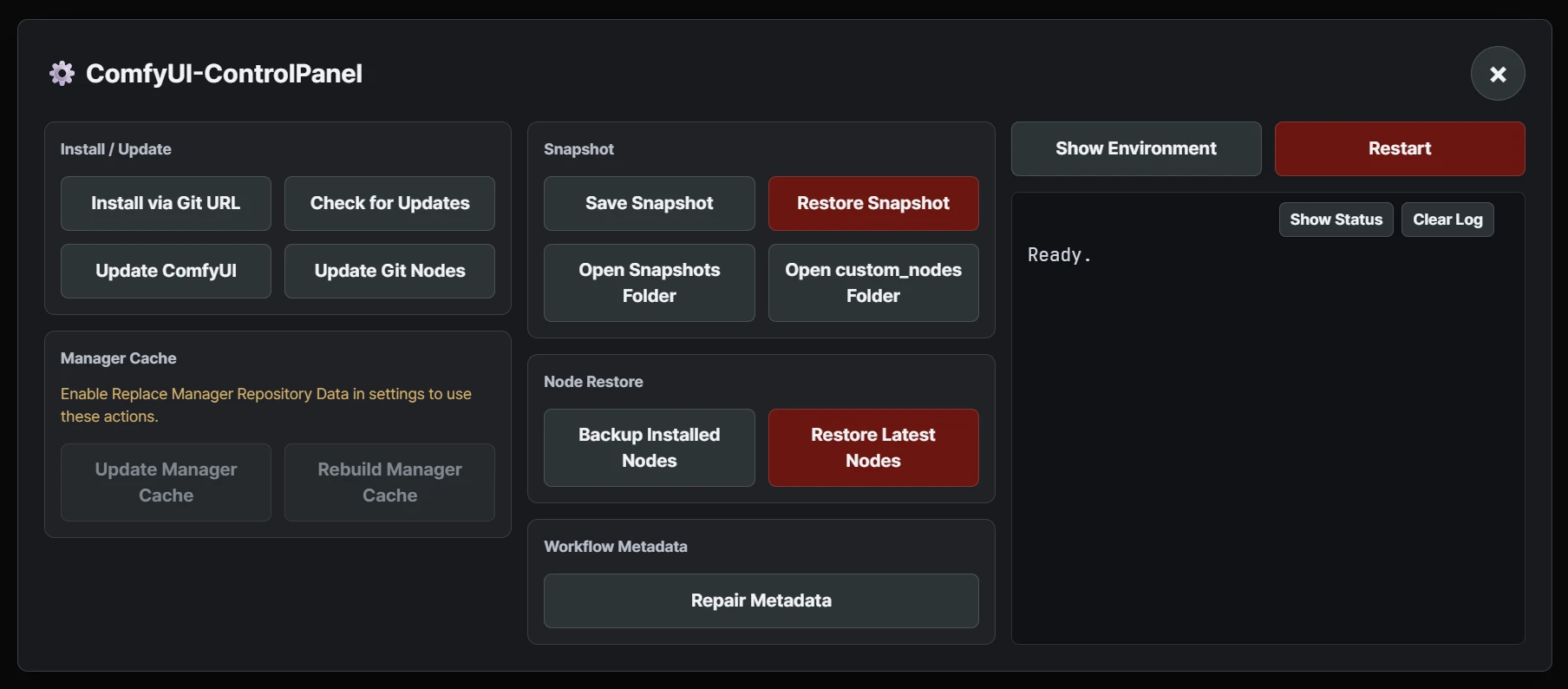Click the "Workflow Metadata" section heading
1568x689 pixels.
616,547
